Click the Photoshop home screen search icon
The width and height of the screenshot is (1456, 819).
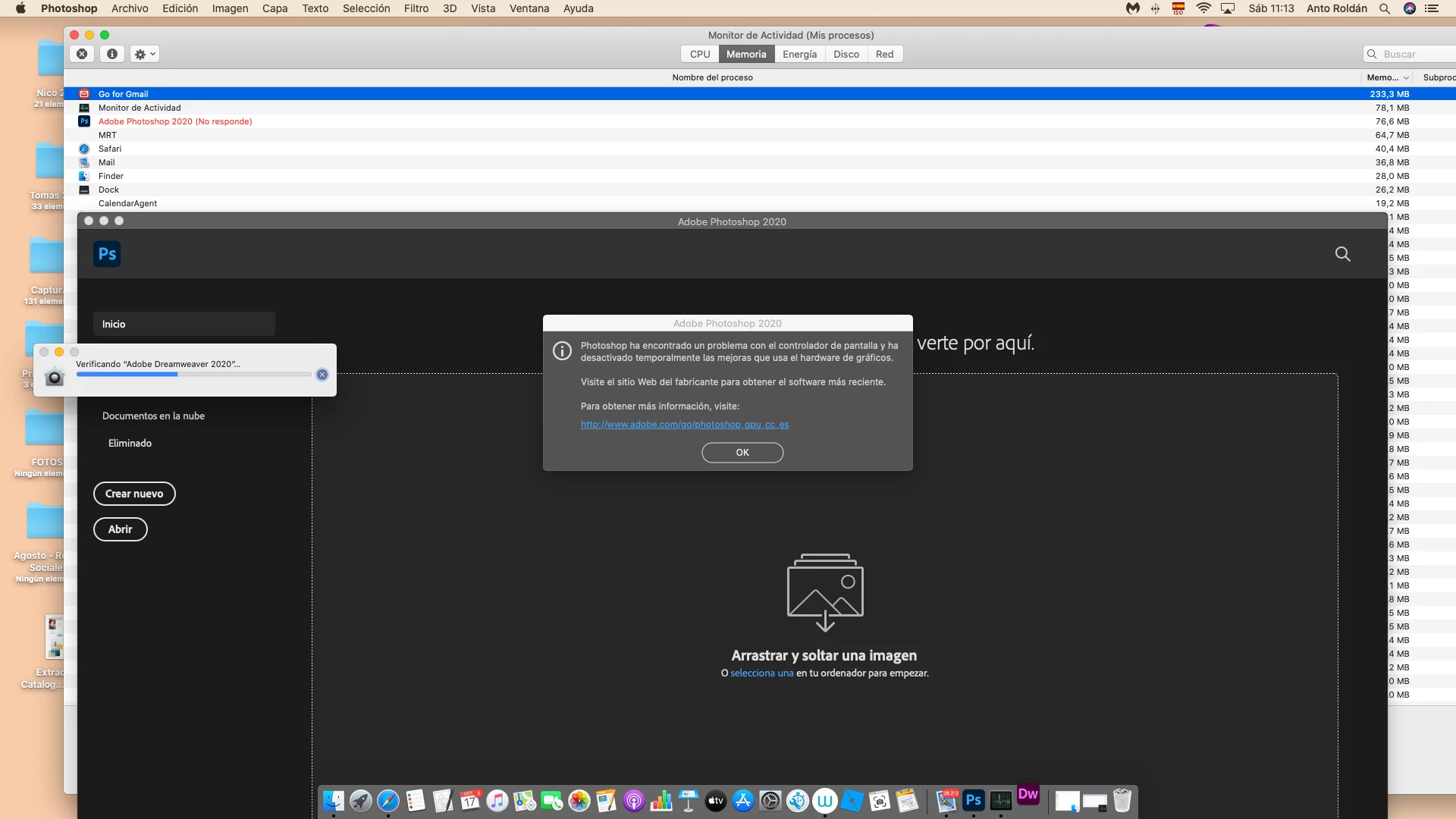(1342, 254)
